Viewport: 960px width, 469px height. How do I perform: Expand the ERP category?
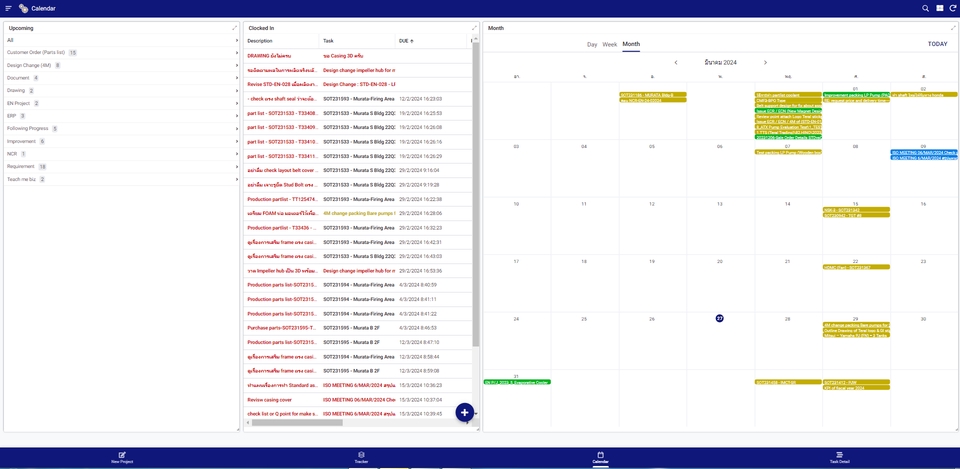tap(121, 116)
